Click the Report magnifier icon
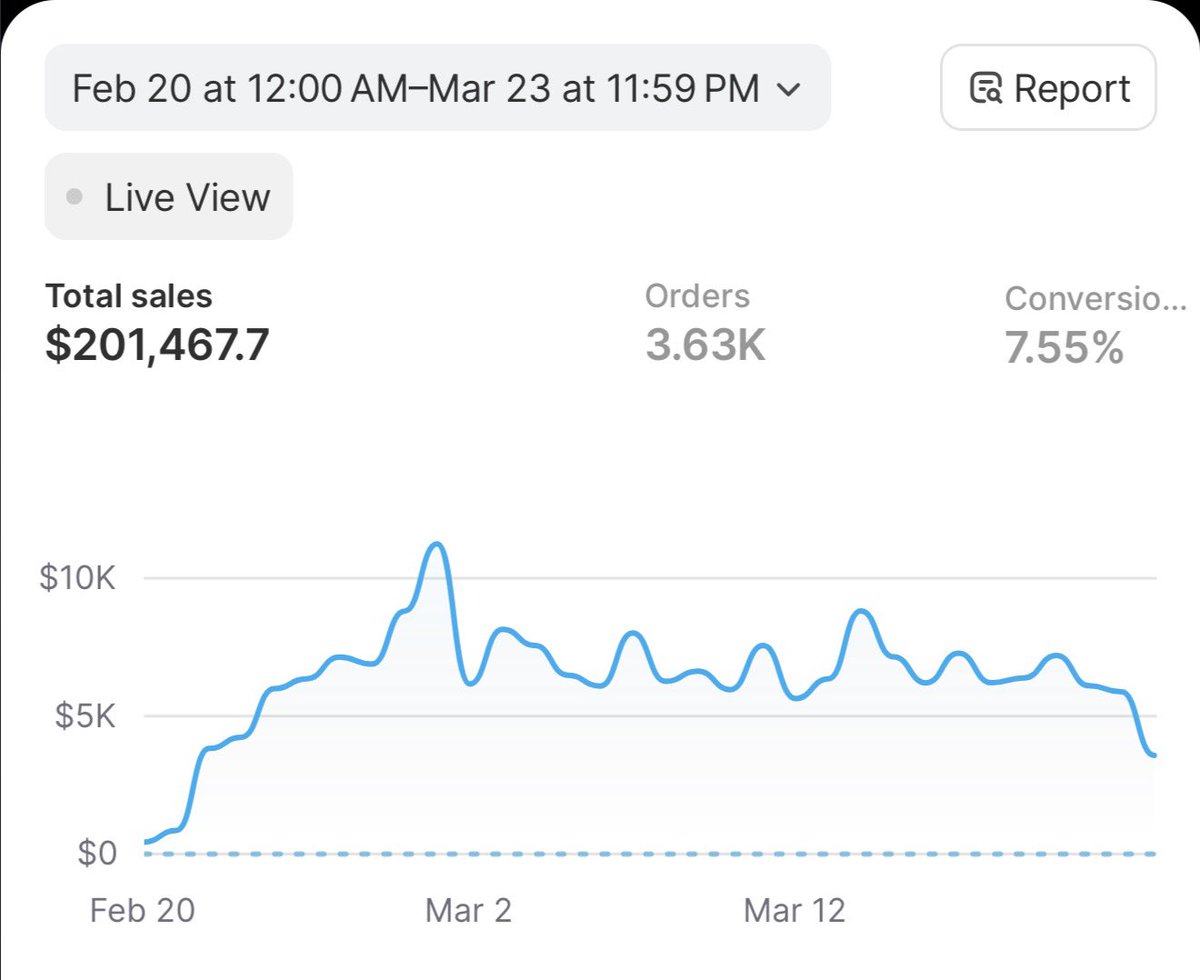 click(x=986, y=89)
